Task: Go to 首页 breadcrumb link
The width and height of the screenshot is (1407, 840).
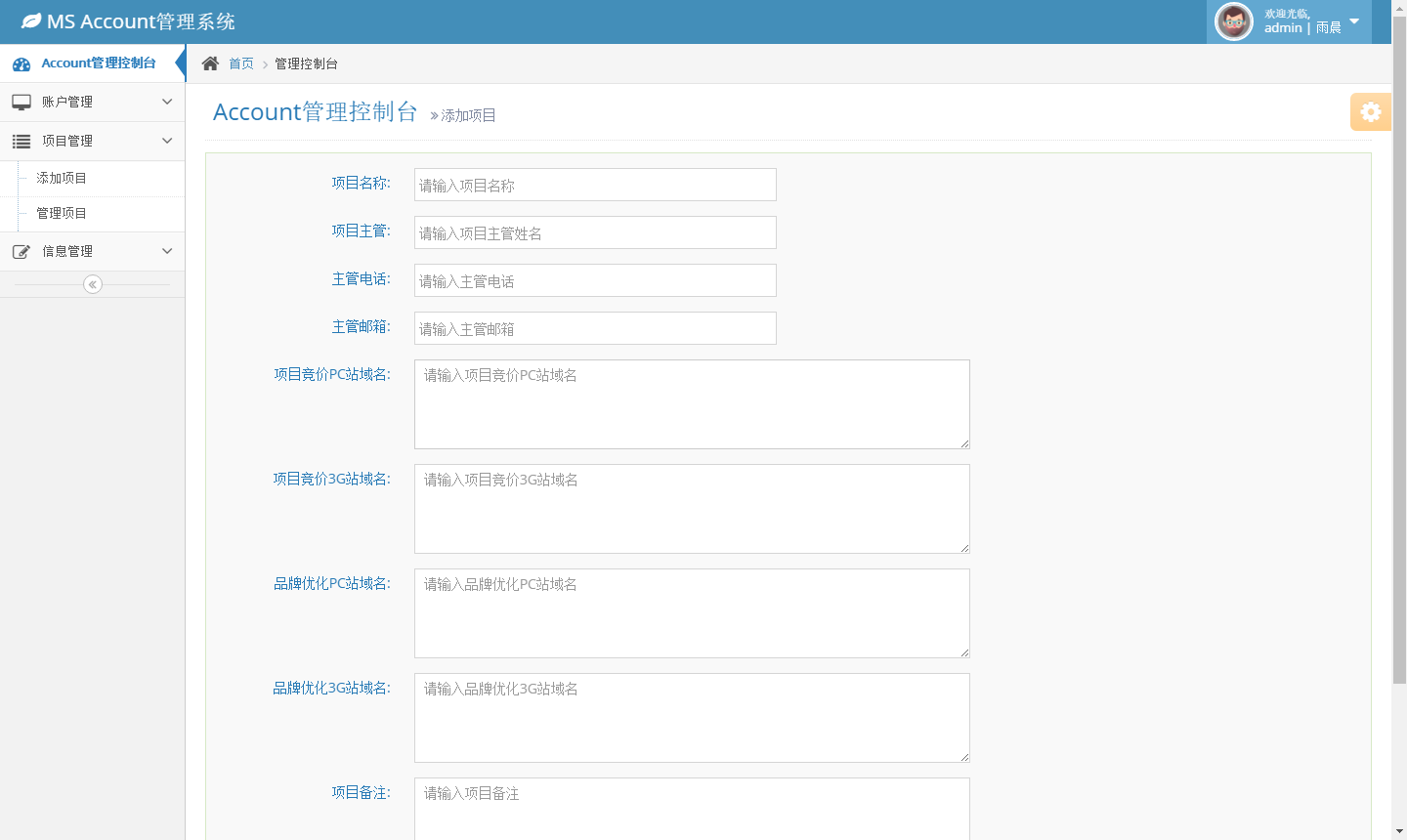Action: pyautogui.click(x=241, y=63)
